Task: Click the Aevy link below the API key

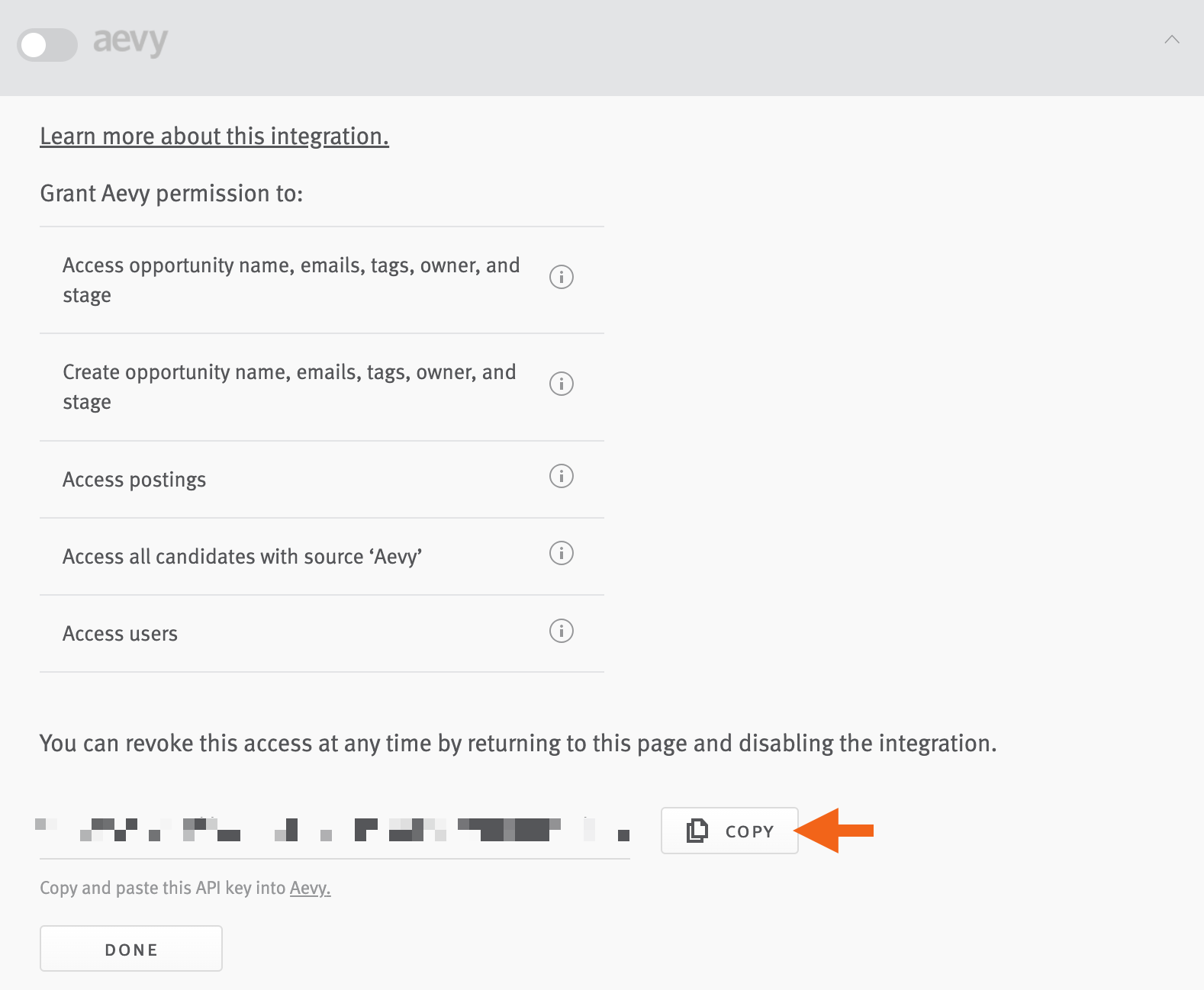Action: click(x=309, y=888)
